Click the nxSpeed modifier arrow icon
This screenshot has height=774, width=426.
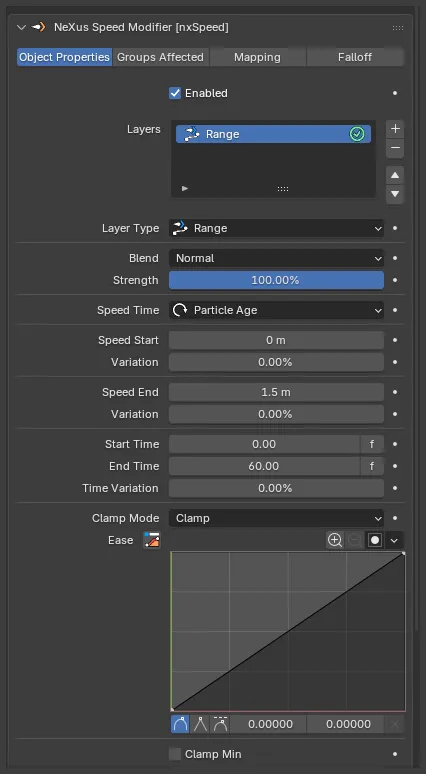[38, 28]
